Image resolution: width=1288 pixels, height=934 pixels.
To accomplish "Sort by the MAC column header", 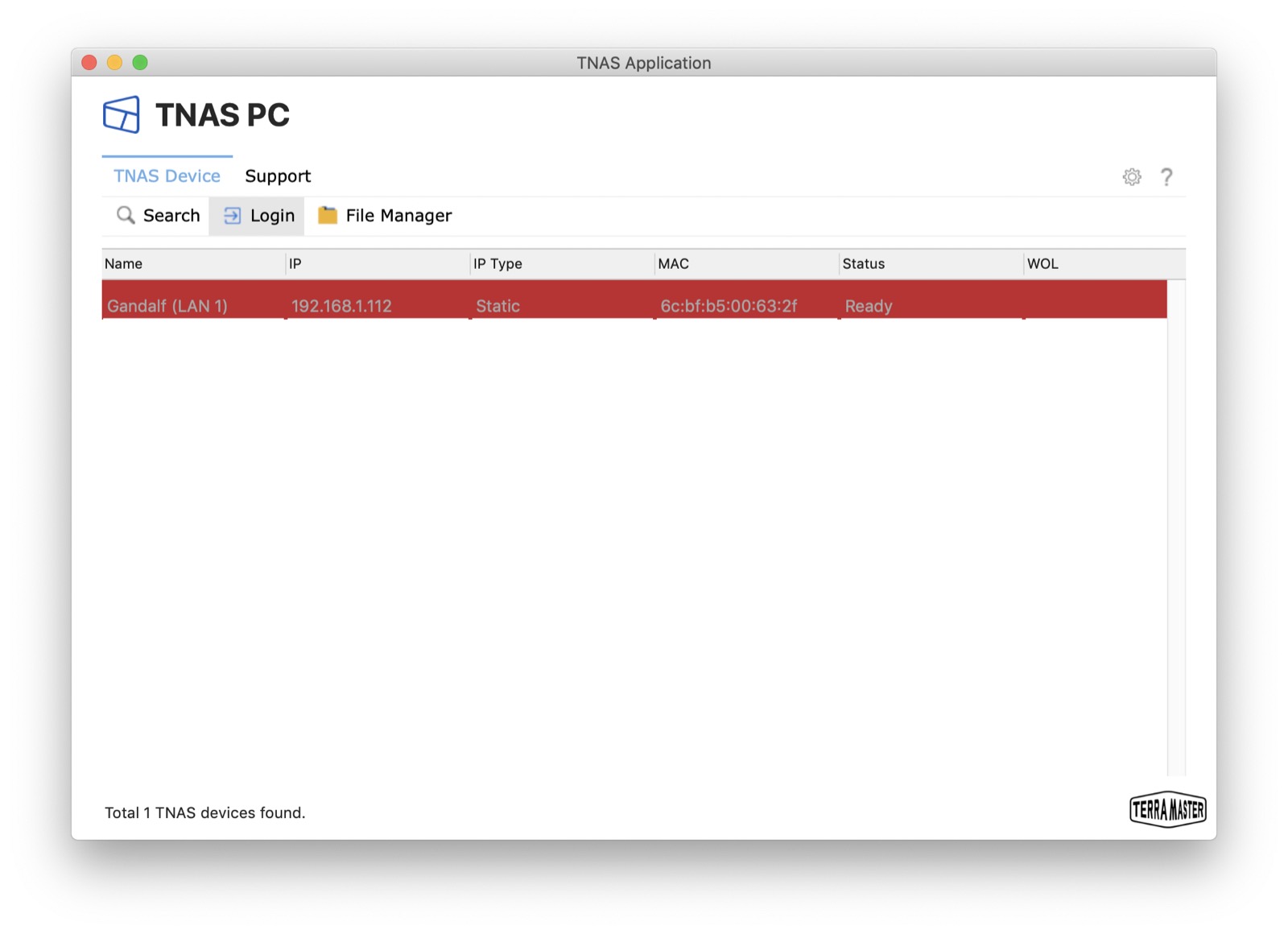I will point(746,264).
